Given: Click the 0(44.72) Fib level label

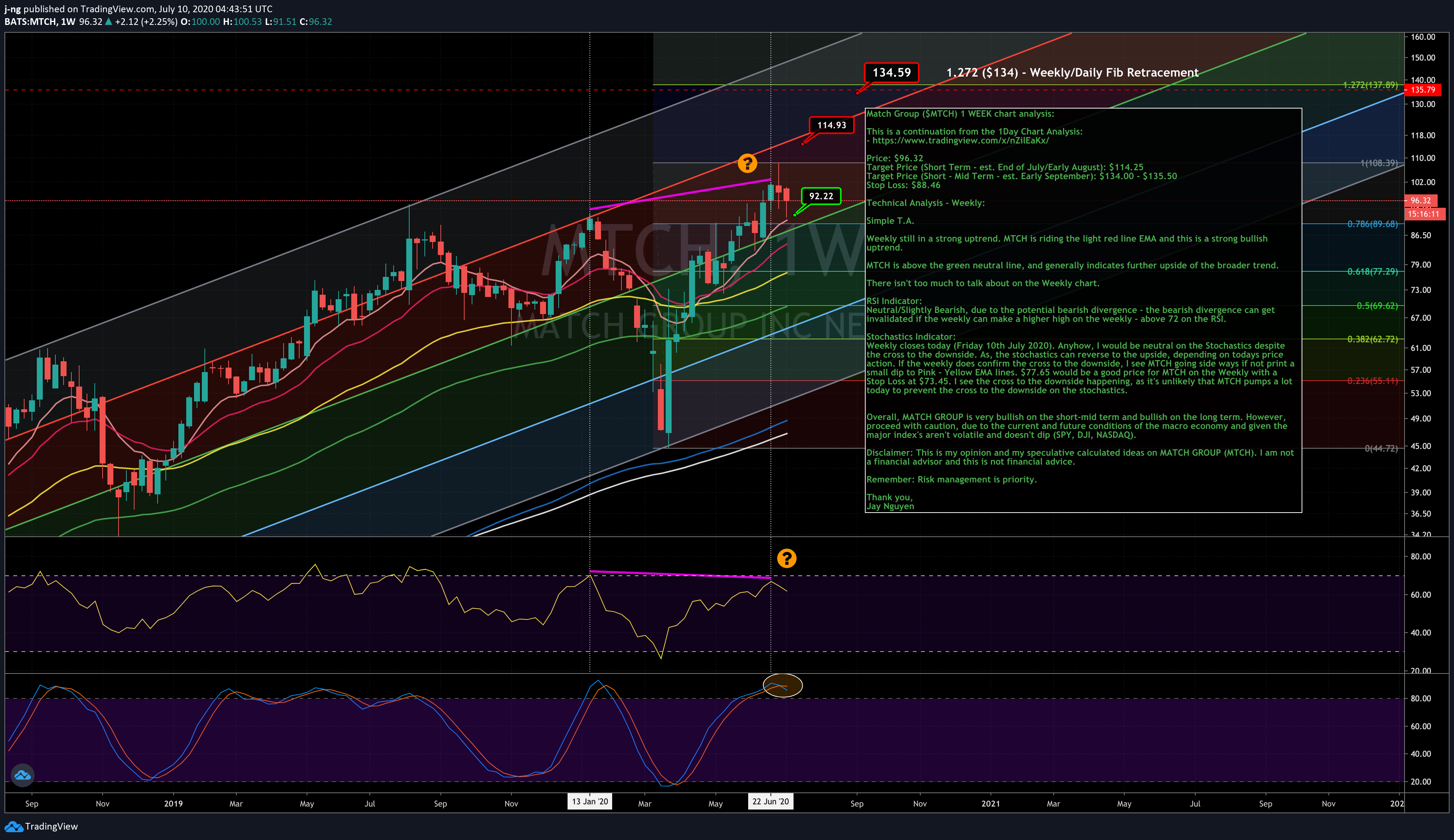Looking at the screenshot, I should coord(1381,448).
